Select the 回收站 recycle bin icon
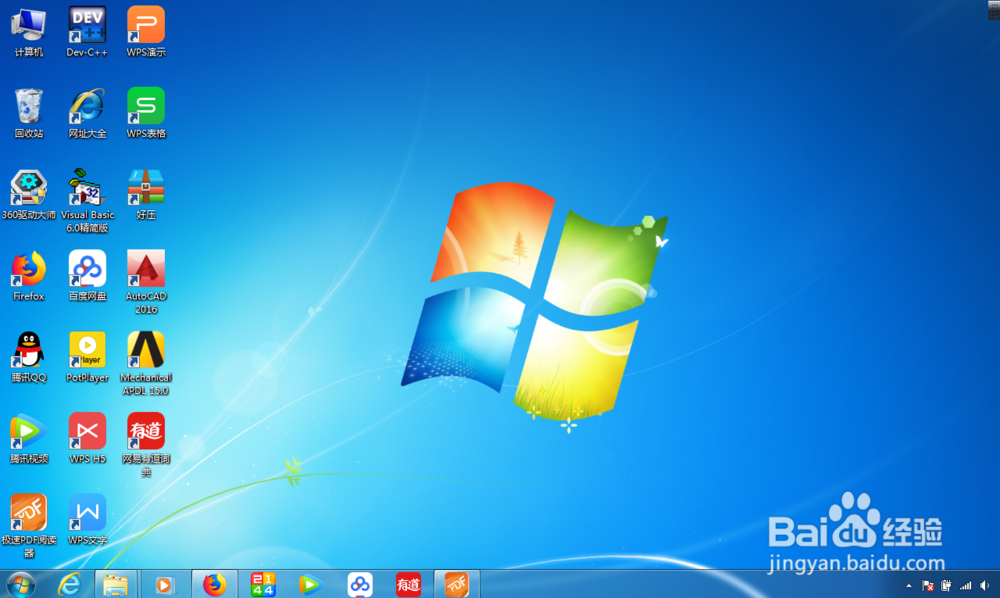Viewport: 1000px width, 598px height. 29,113
